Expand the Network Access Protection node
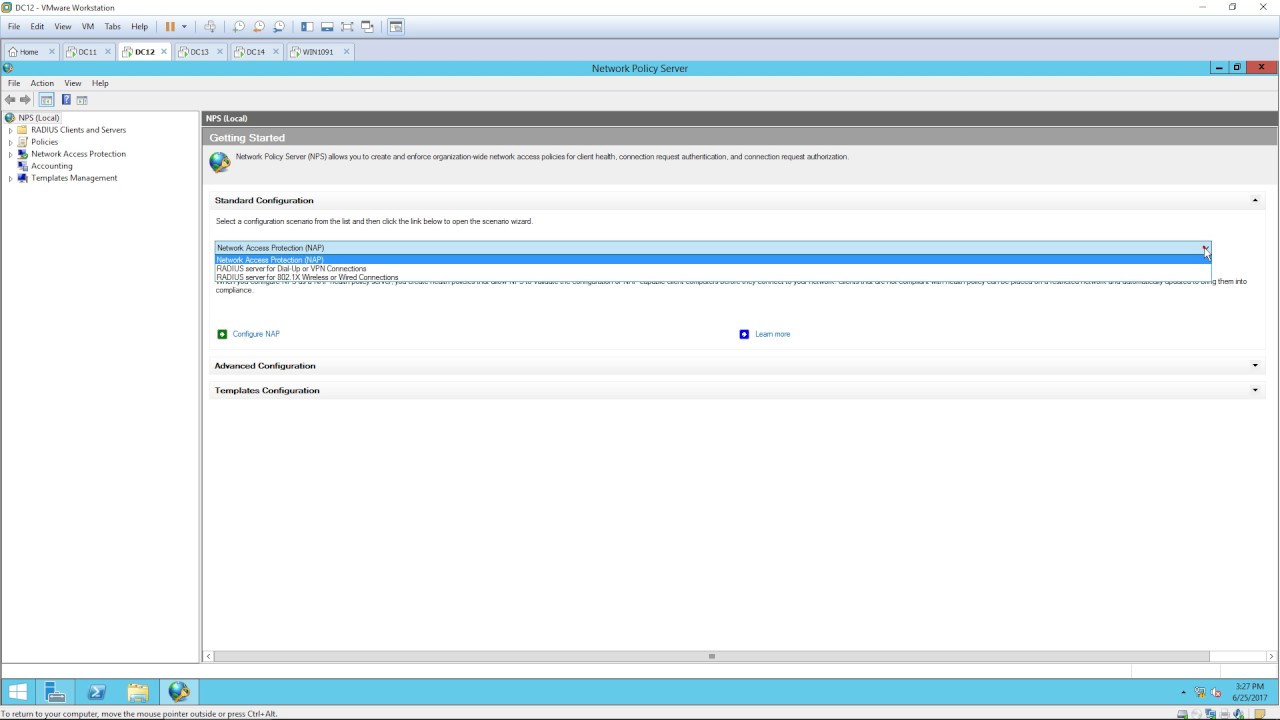This screenshot has width=1280, height=720. tap(11, 154)
